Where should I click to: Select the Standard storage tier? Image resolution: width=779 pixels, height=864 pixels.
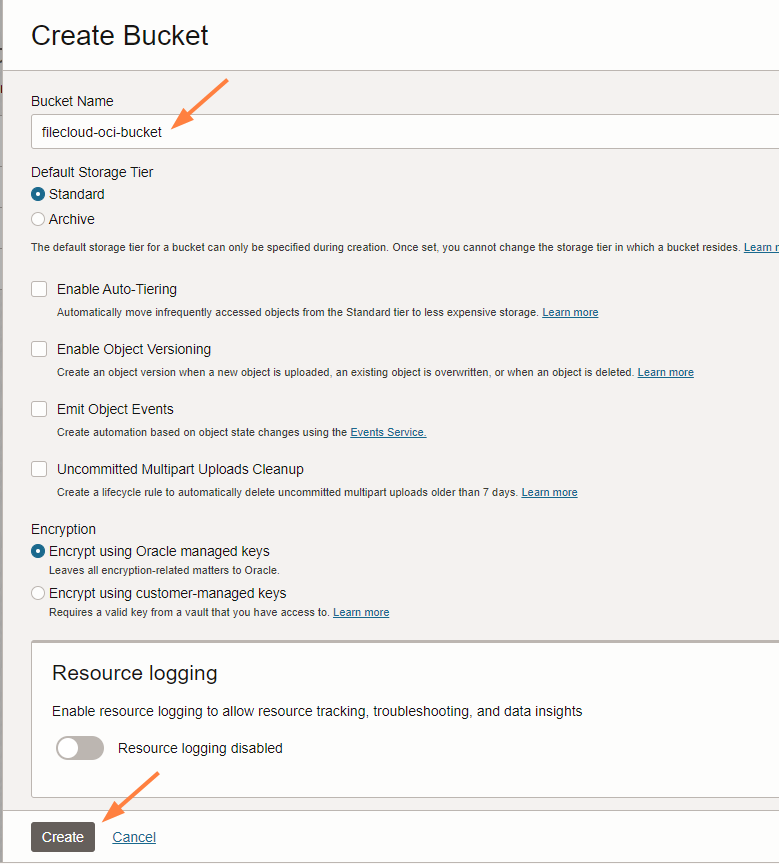38,194
